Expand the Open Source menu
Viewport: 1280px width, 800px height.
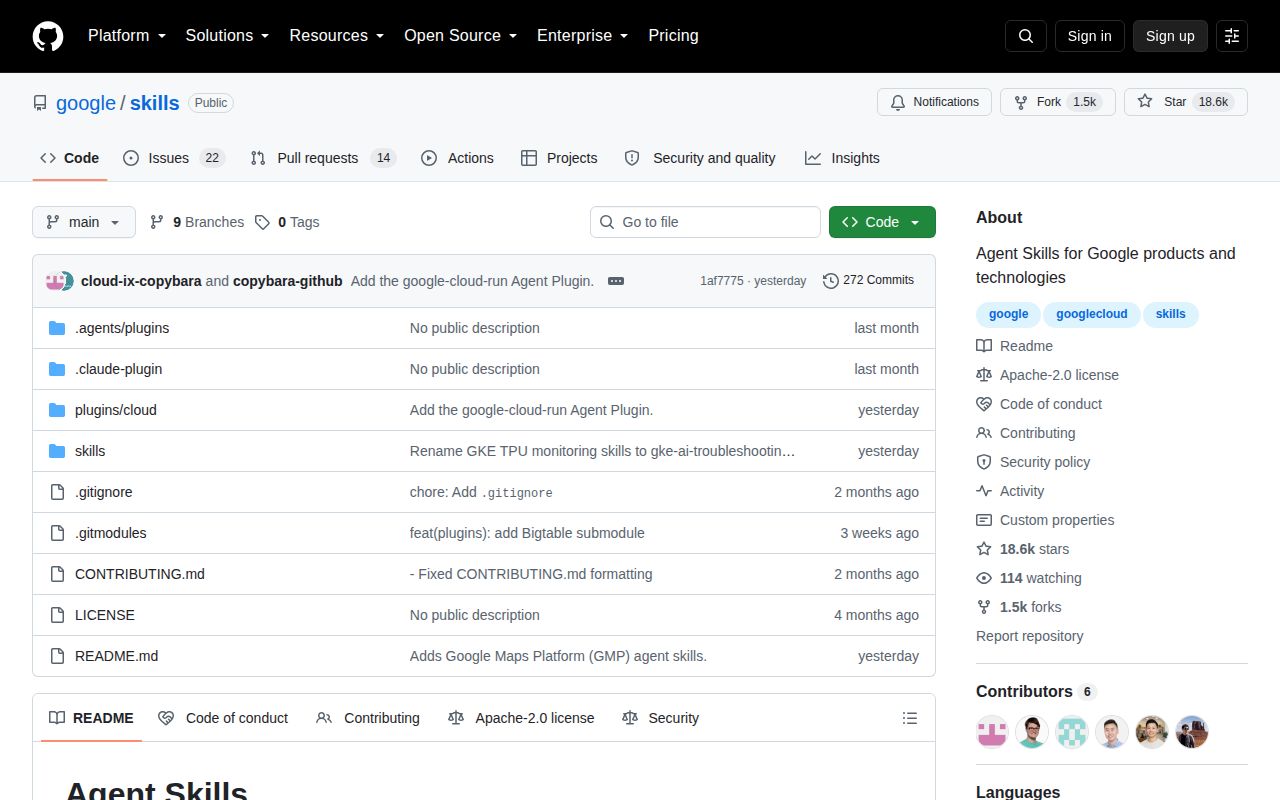pos(460,36)
